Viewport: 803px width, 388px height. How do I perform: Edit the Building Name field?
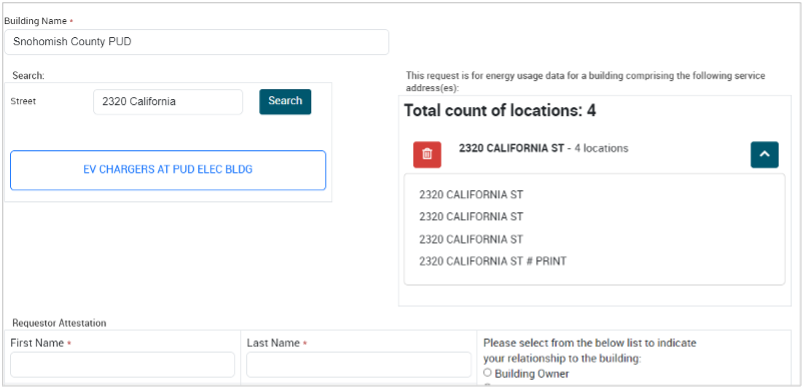[x=197, y=42]
